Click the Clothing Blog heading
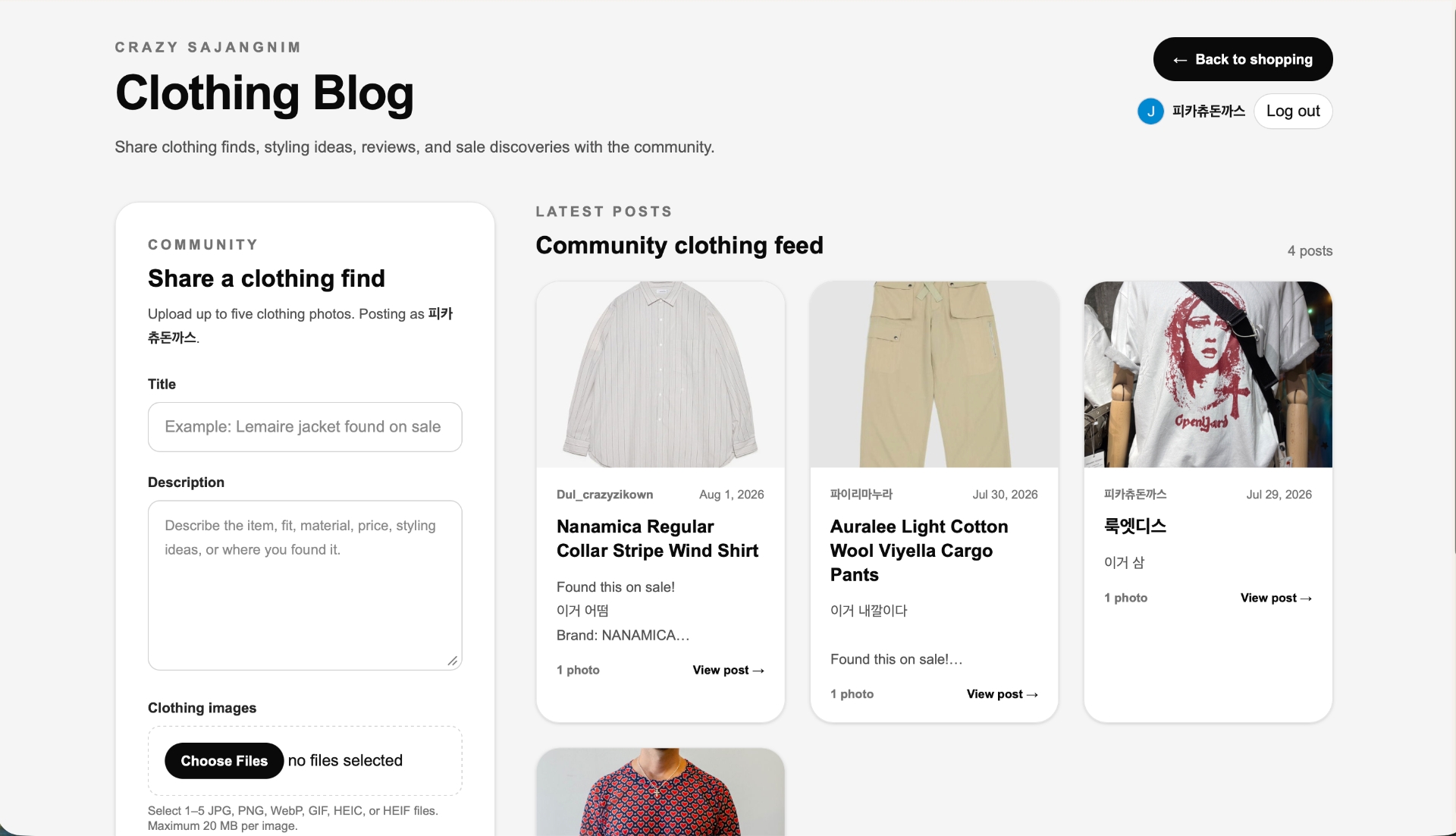 click(265, 93)
